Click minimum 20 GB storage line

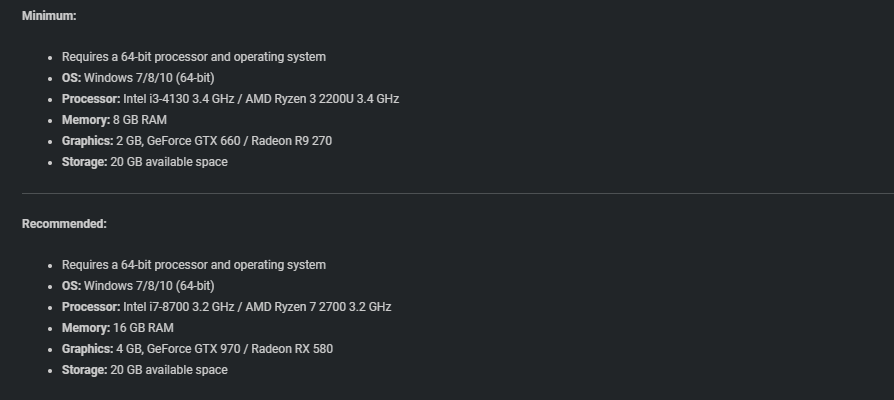(x=145, y=162)
